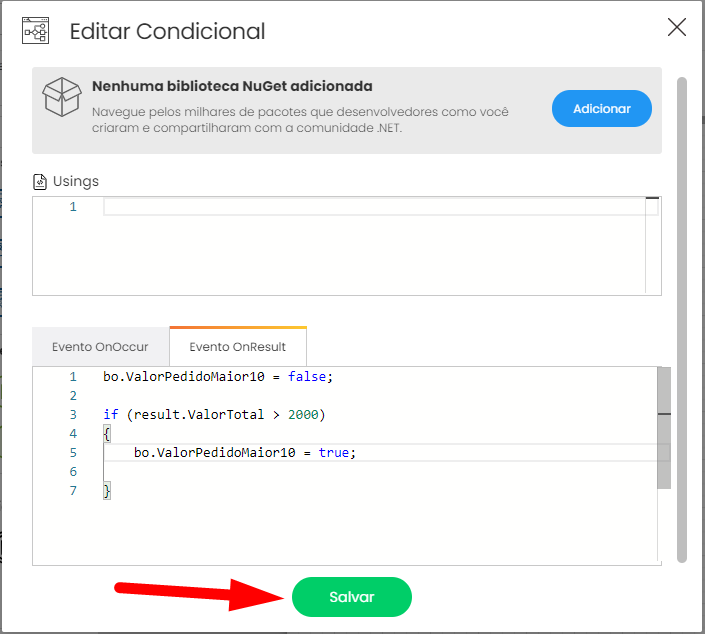Click the Usings code file icon
The image size is (705, 634).
[40, 182]
